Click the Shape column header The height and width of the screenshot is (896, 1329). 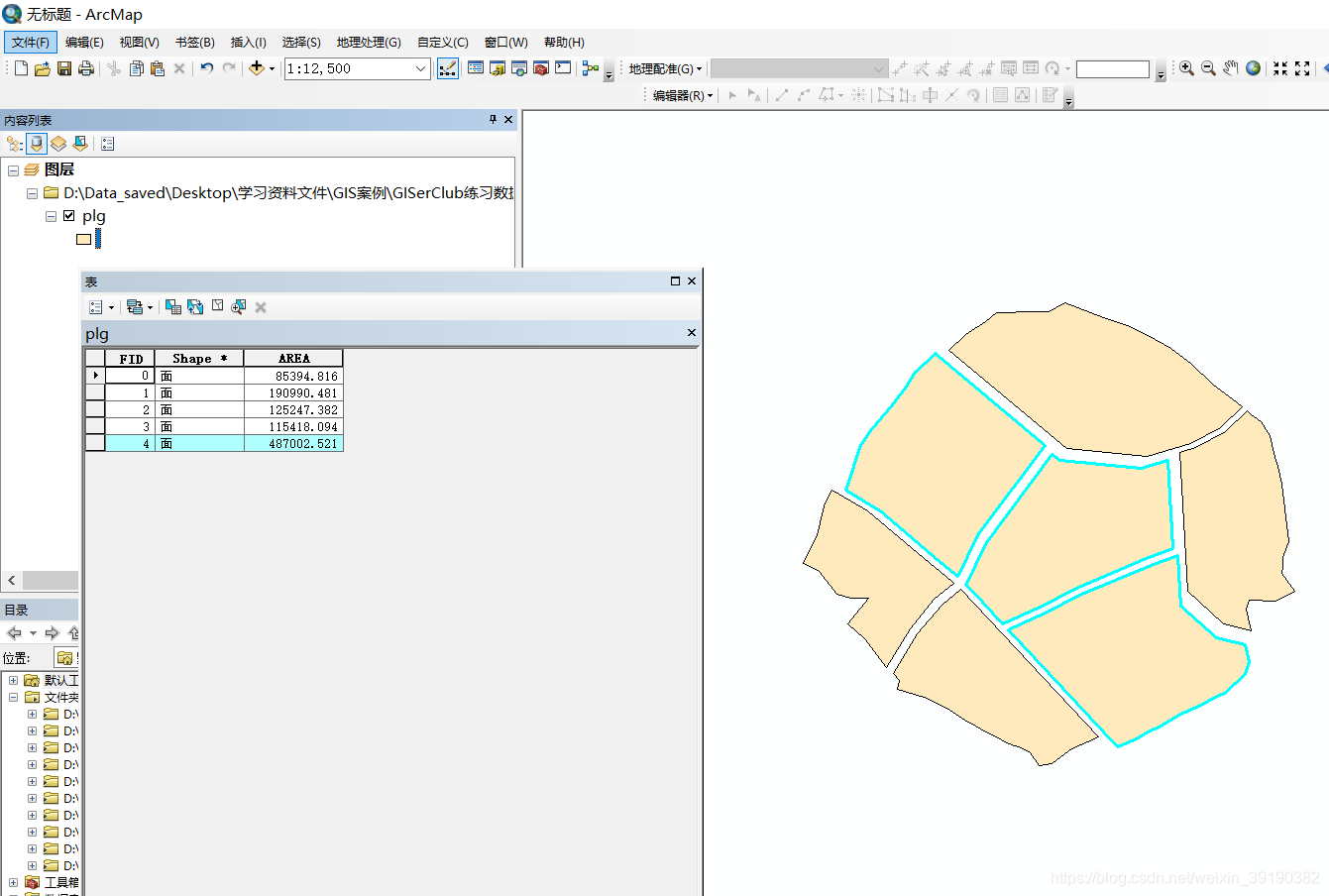(199, 359)
